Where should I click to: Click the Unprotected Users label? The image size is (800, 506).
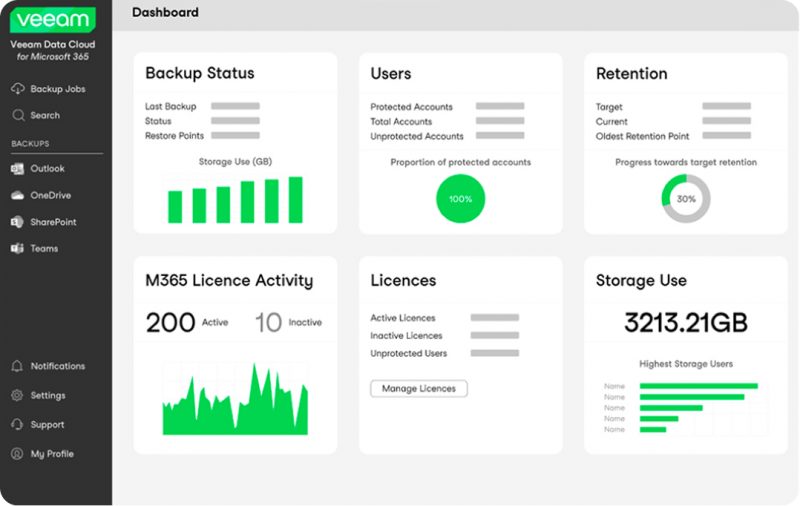[409, 353]
